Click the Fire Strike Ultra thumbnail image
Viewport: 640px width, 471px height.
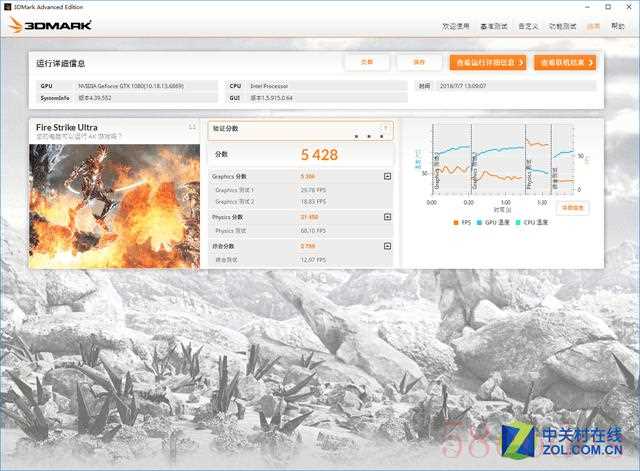(114, 206)
